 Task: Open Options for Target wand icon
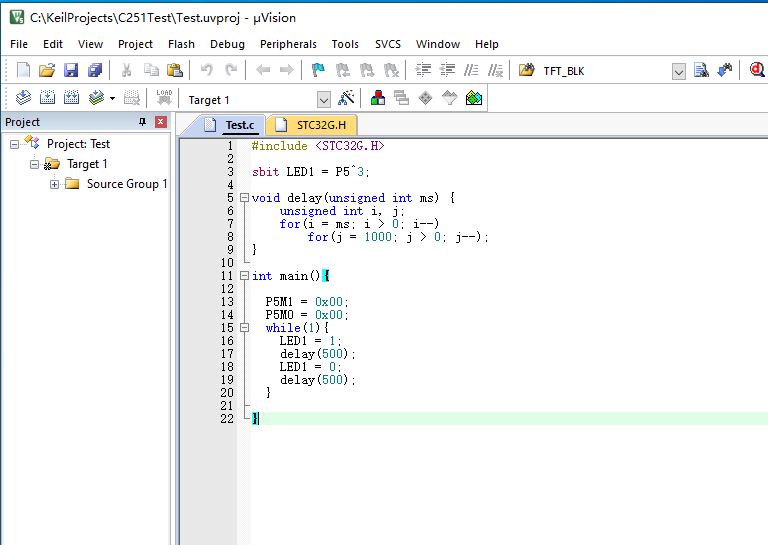point(346,98)
